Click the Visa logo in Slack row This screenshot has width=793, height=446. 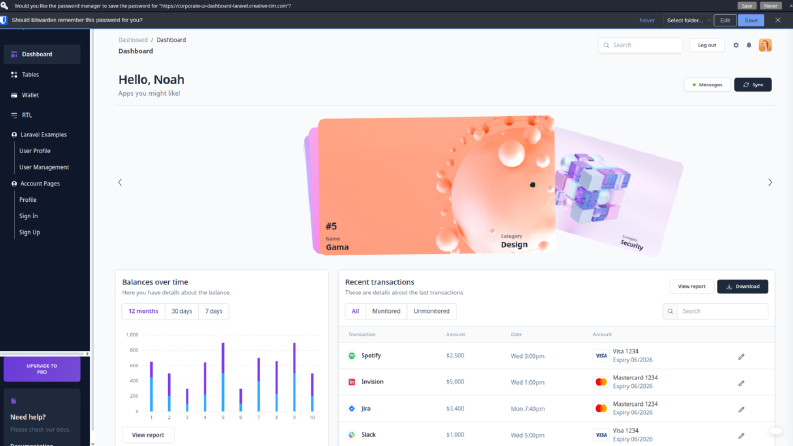pos(601,434)
